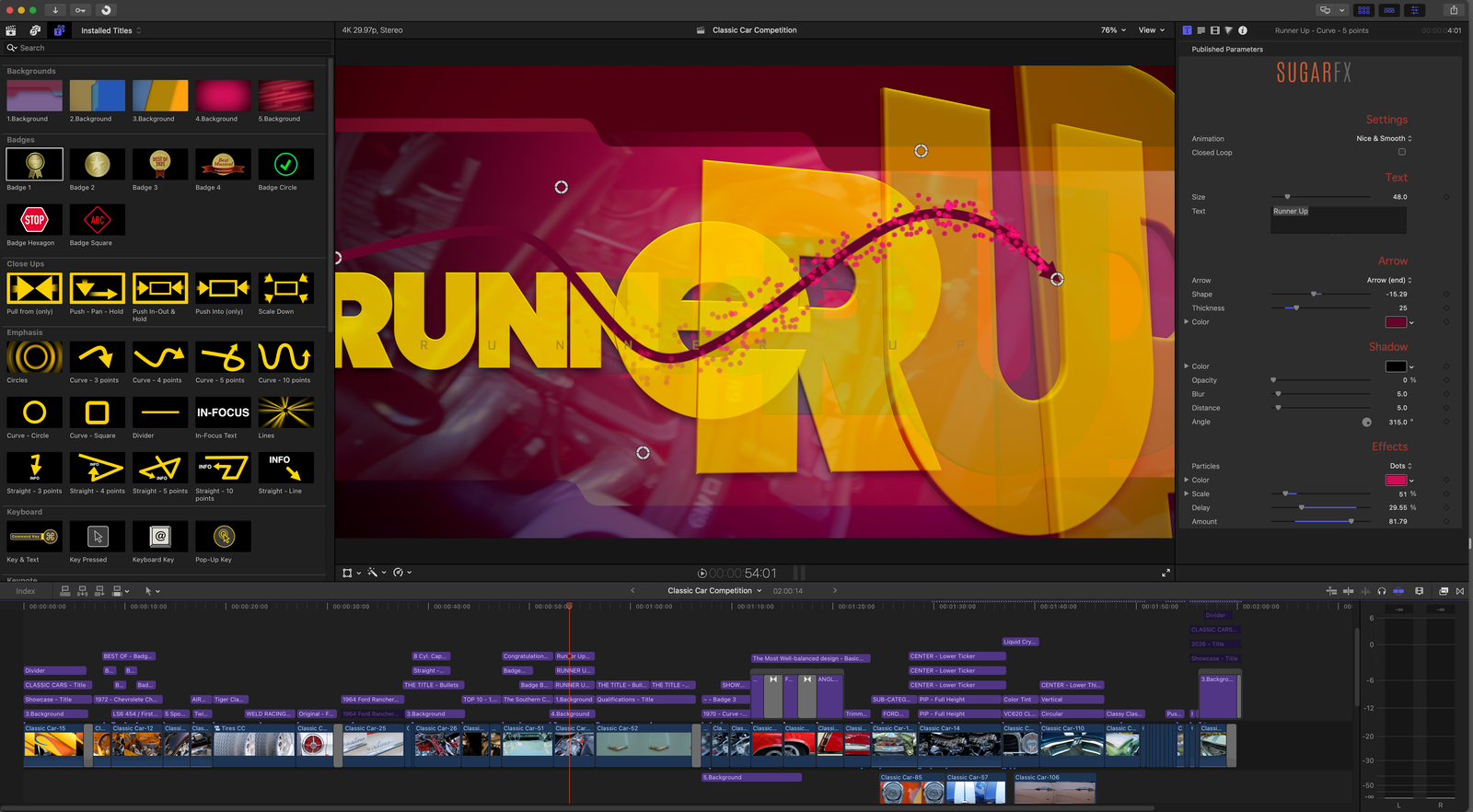The width and height of the screenshot is (1473, 812).
Task: Open the Title inspector T tab
Action: click(x=1187, y=30)
